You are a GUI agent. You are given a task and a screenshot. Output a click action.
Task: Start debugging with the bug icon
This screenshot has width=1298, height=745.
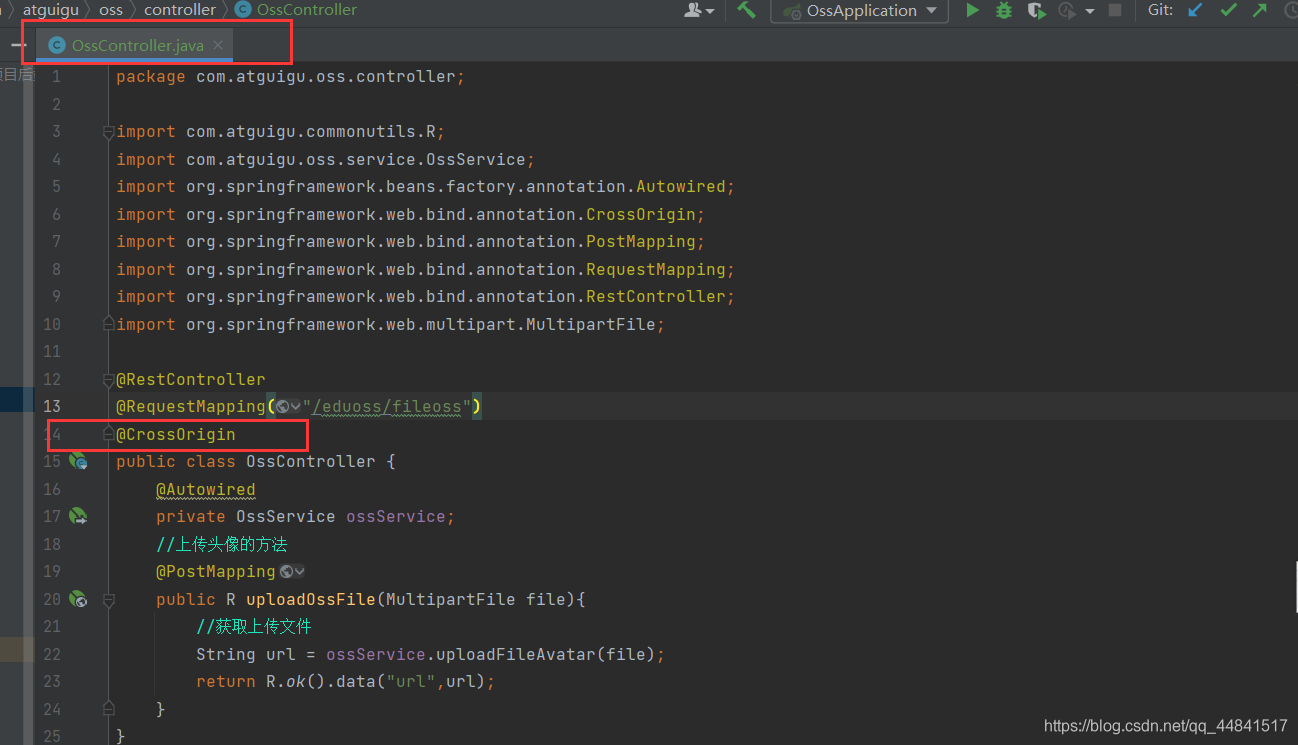click(x=1004, y=10)
